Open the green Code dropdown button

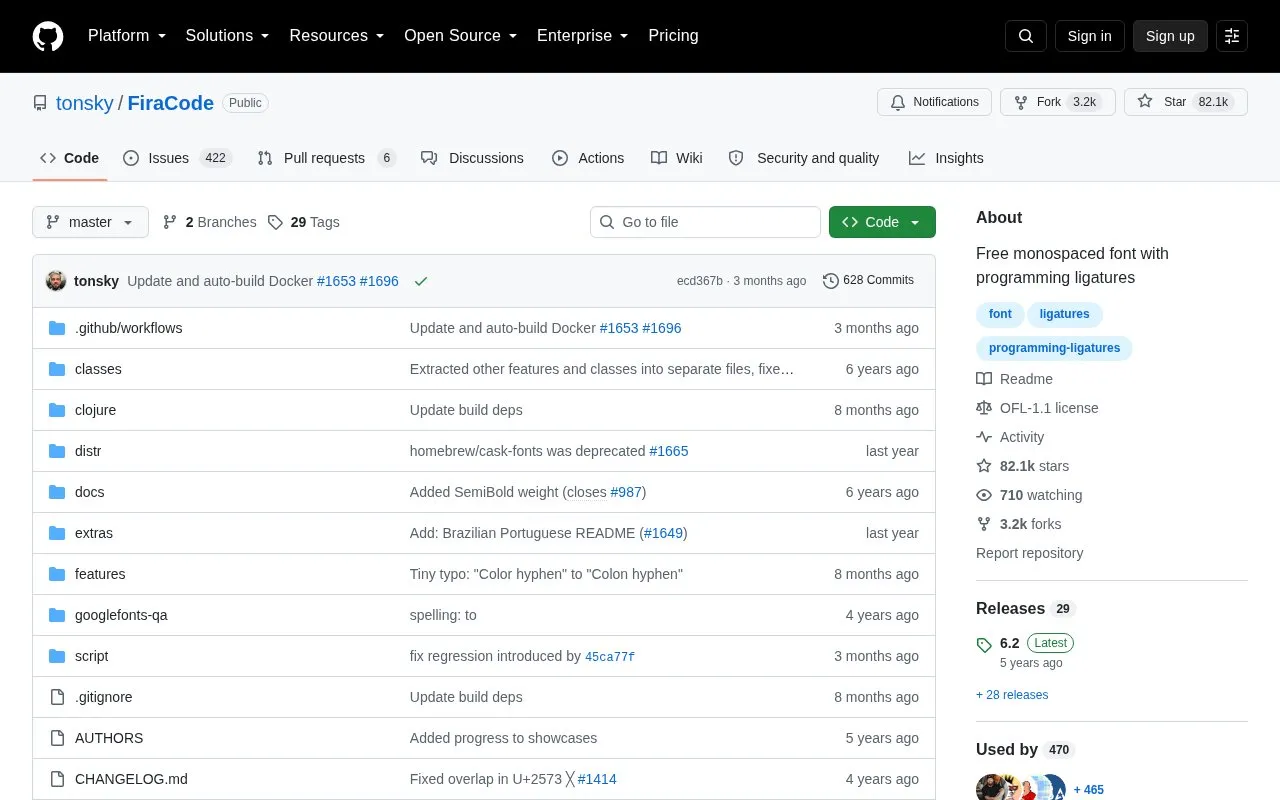pos(882,222)
